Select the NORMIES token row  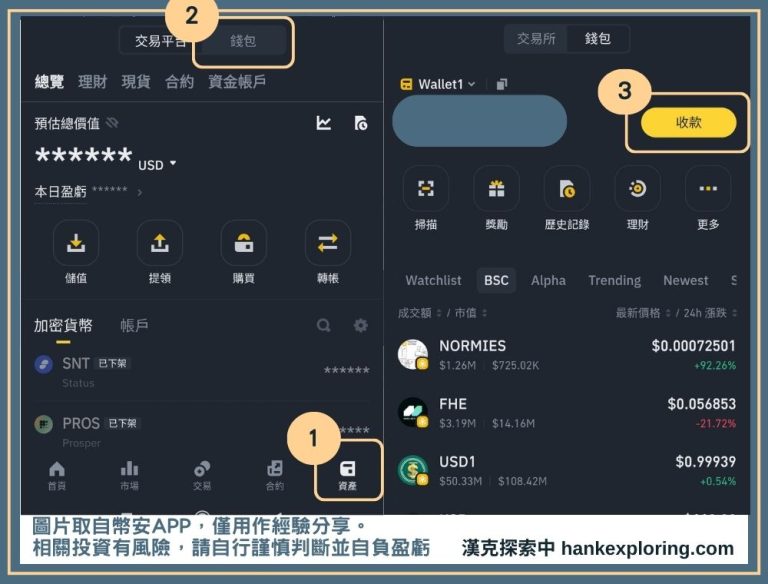(567, 355)
